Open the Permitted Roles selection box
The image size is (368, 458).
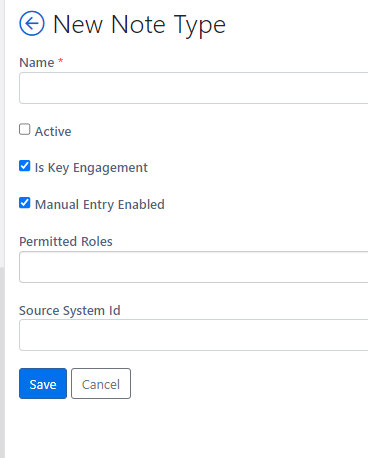194,267
